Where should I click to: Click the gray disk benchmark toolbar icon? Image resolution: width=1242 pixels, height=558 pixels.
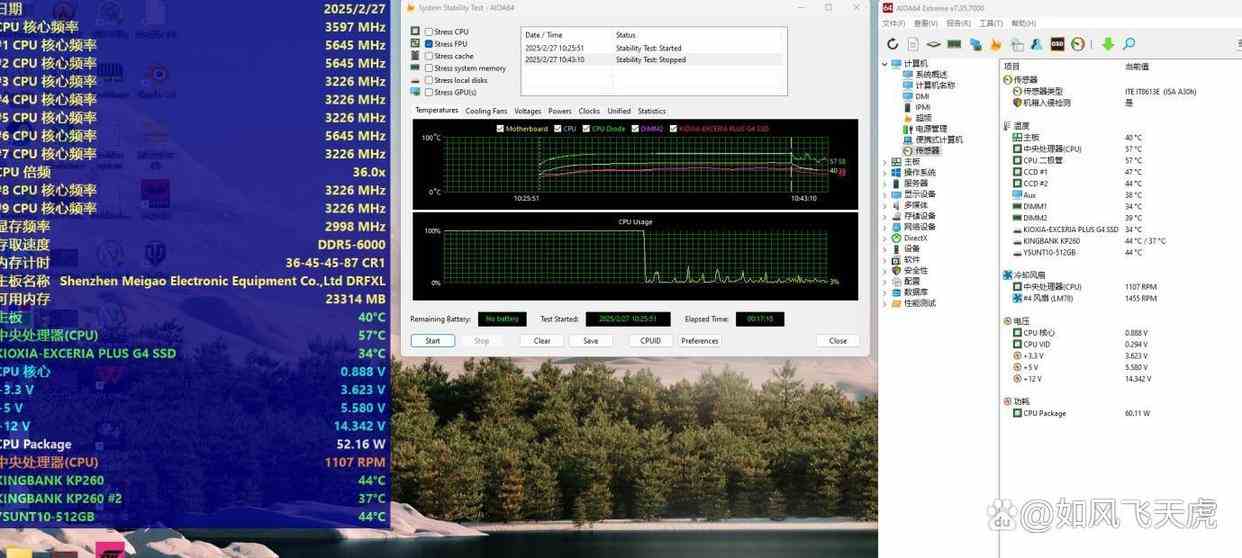click(x=934, y=44)
